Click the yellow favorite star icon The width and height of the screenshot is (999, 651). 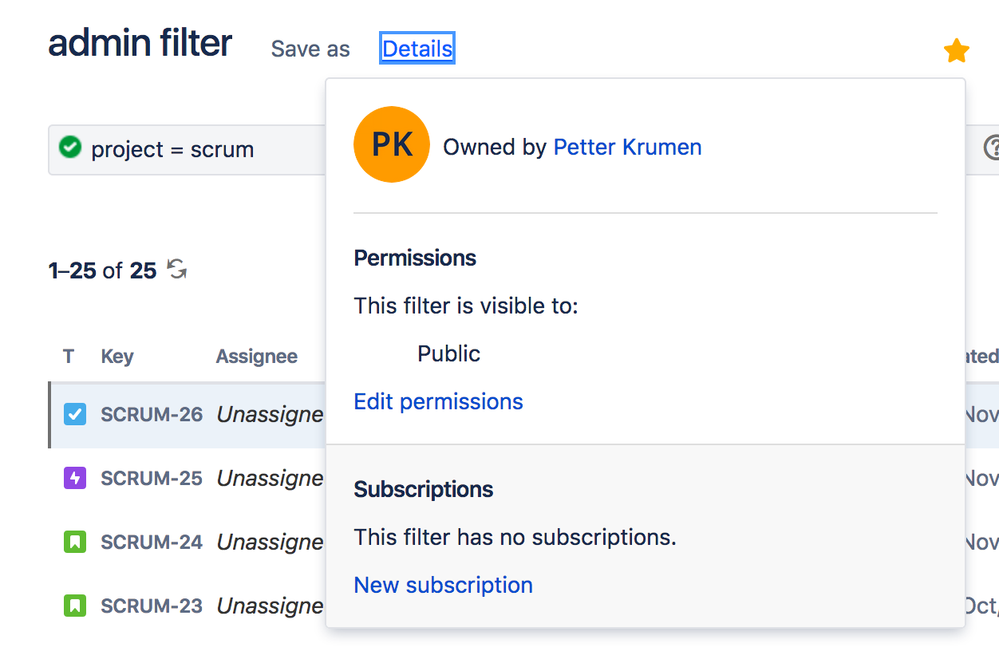[x=956, y=51]
